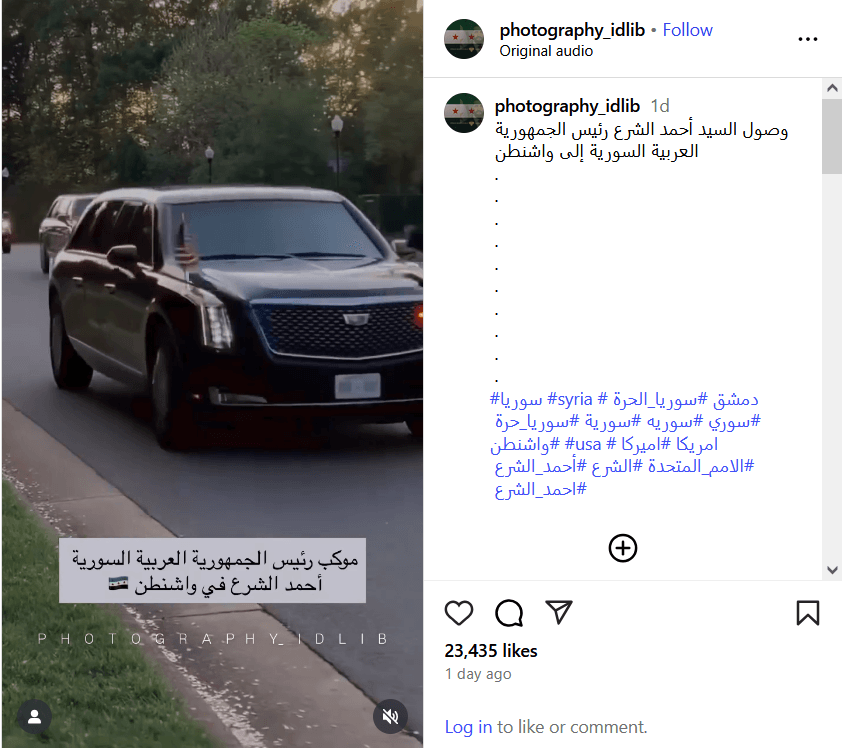
Task: Open Log in link
Action: (468, 727)
